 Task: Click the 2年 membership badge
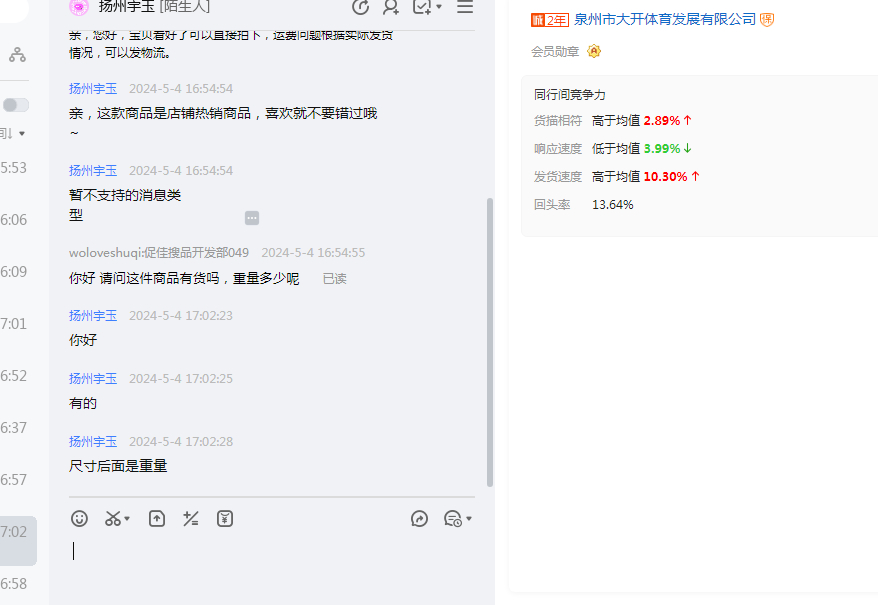(x=549, y=20)
